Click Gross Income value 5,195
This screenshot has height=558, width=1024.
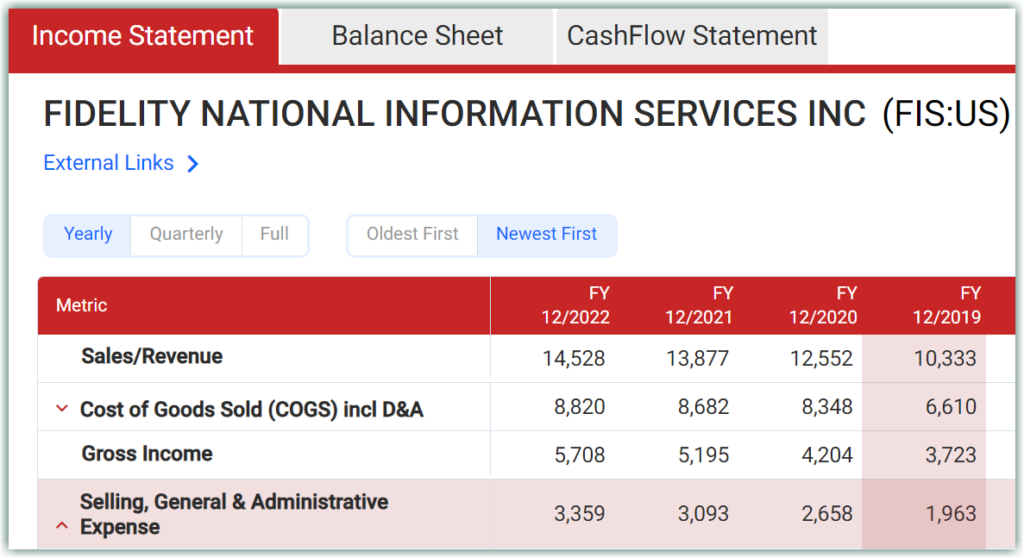pos(703,455)
